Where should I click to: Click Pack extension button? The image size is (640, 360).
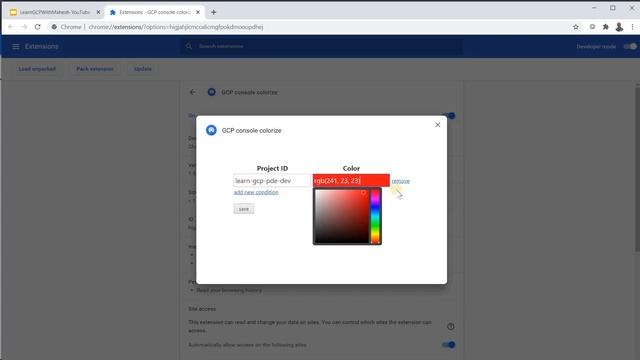click(x=95, y=69)
